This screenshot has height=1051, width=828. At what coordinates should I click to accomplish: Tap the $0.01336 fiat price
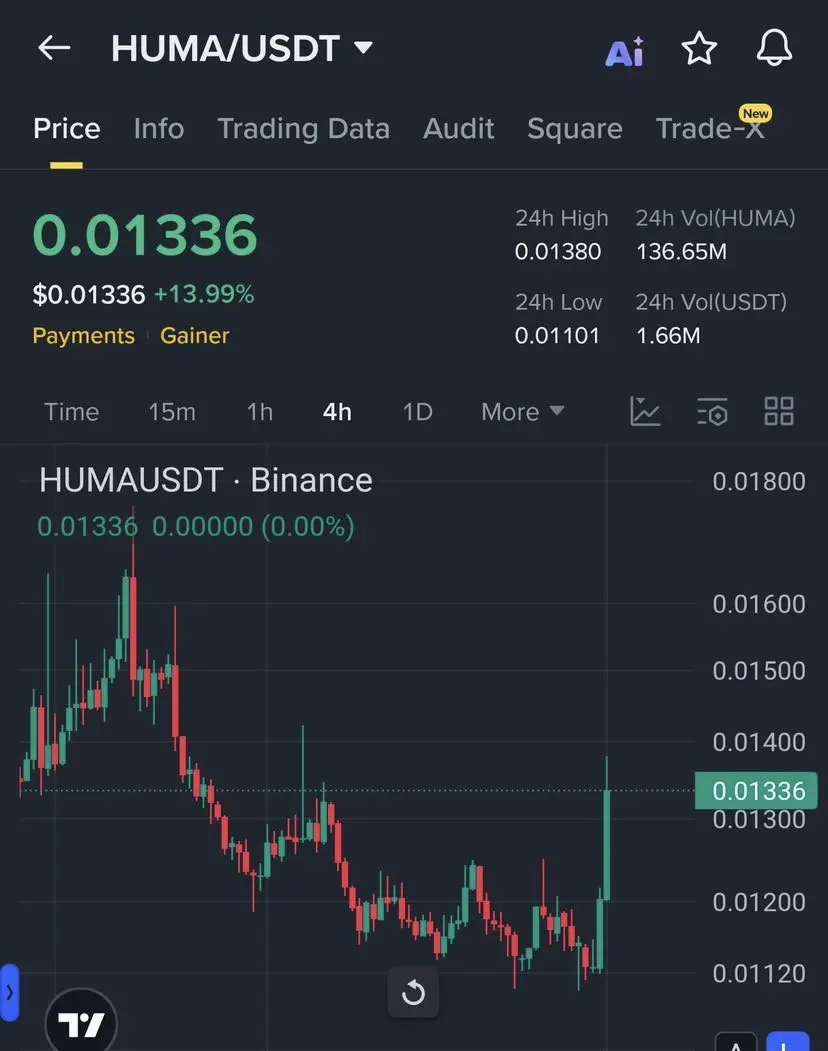[x=88, y=294]
